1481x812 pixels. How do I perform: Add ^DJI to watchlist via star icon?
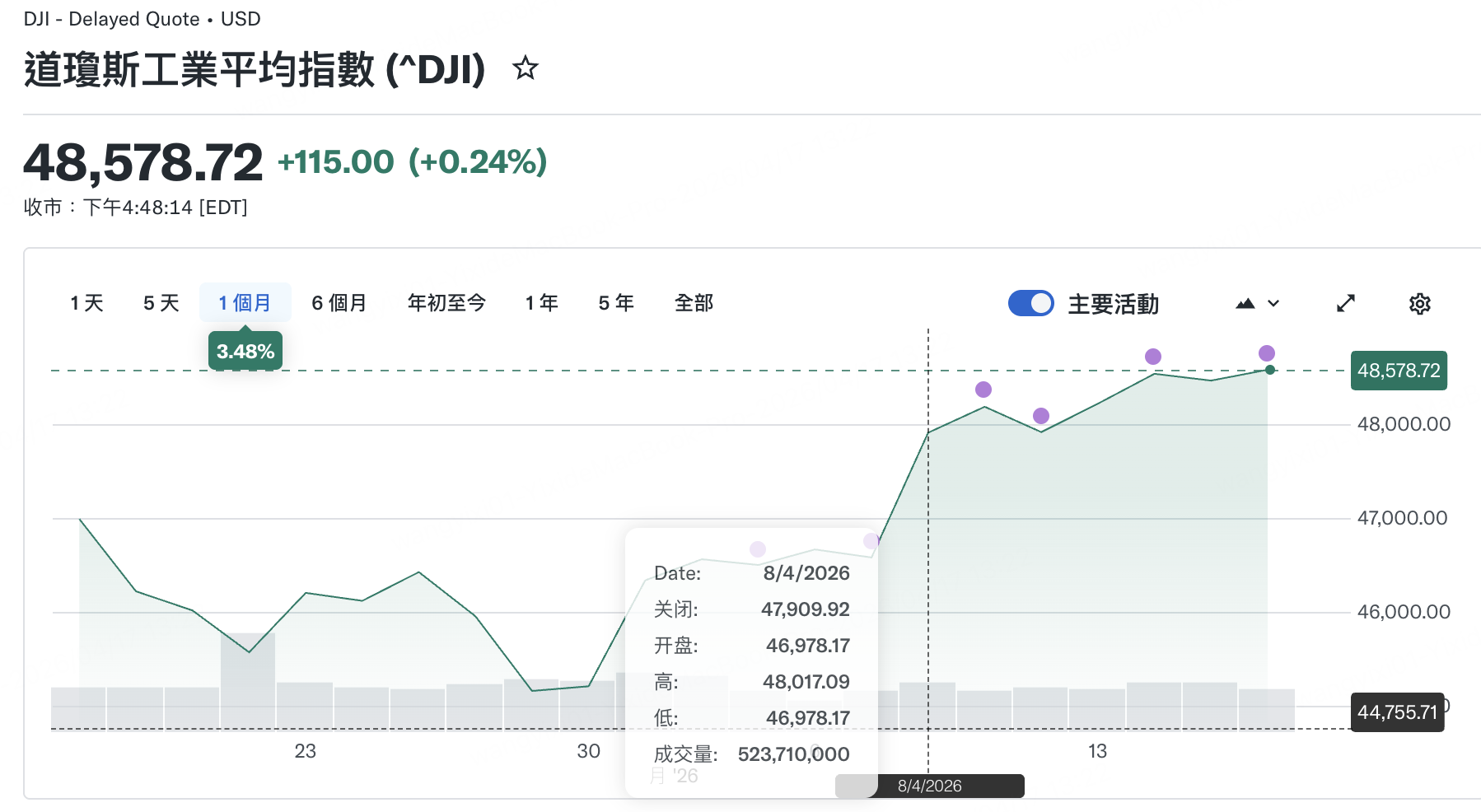pyautogui.click(x=526, y=68)
